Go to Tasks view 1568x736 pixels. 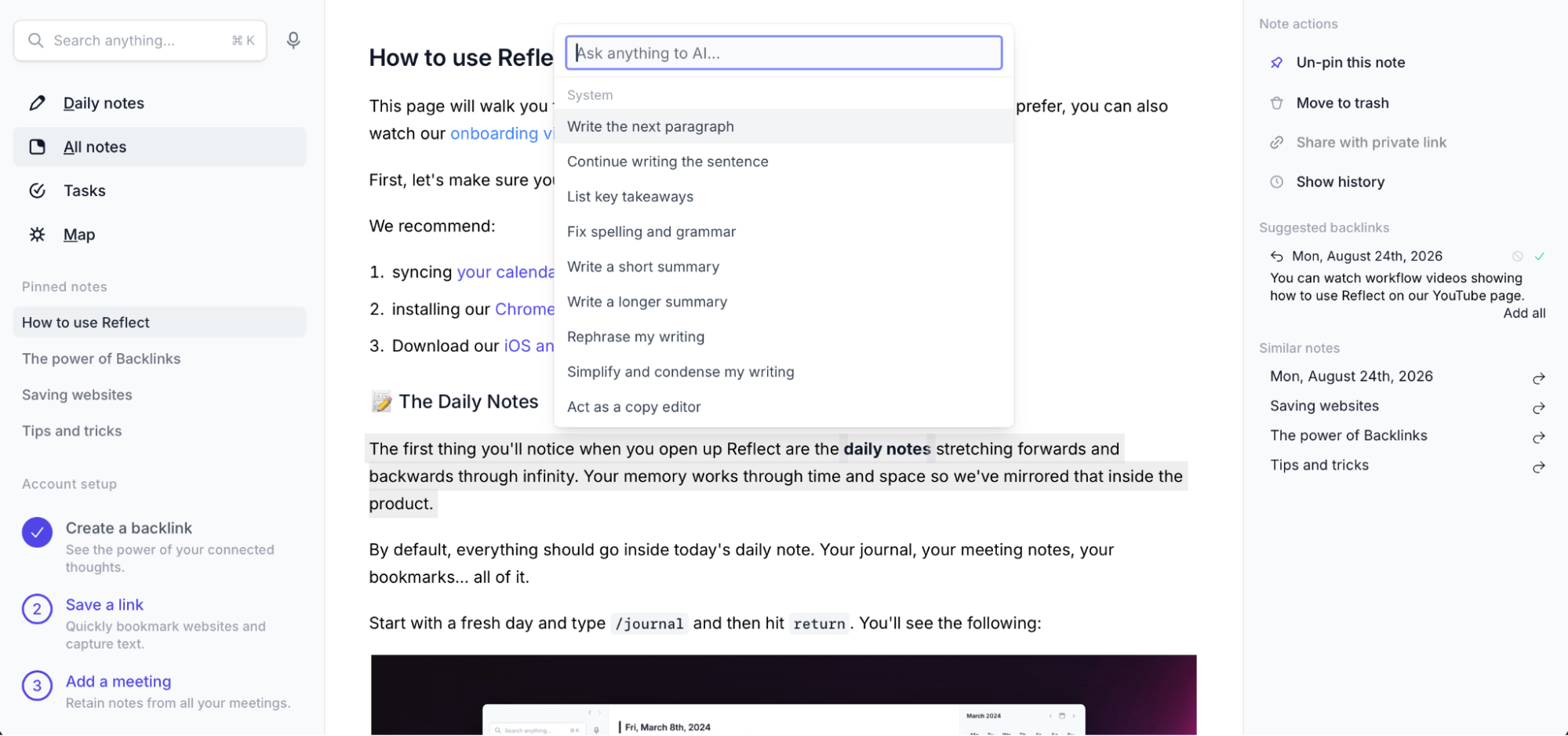[x=160, y=191]
